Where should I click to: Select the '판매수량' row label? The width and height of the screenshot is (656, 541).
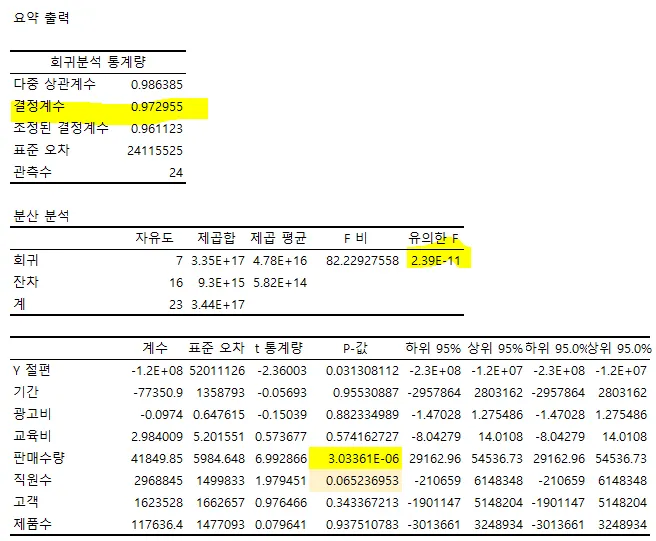coord(39,458)
